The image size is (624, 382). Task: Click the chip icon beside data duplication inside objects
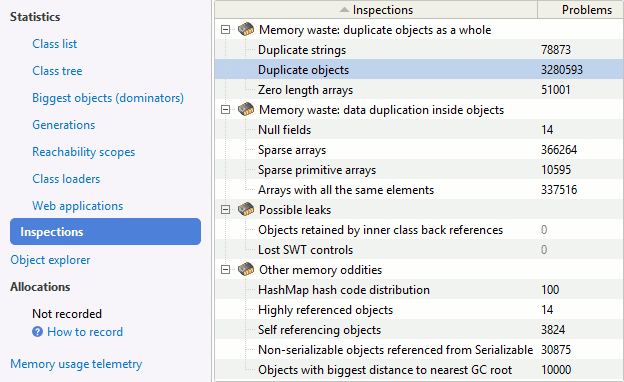click(x=246, y=109)
